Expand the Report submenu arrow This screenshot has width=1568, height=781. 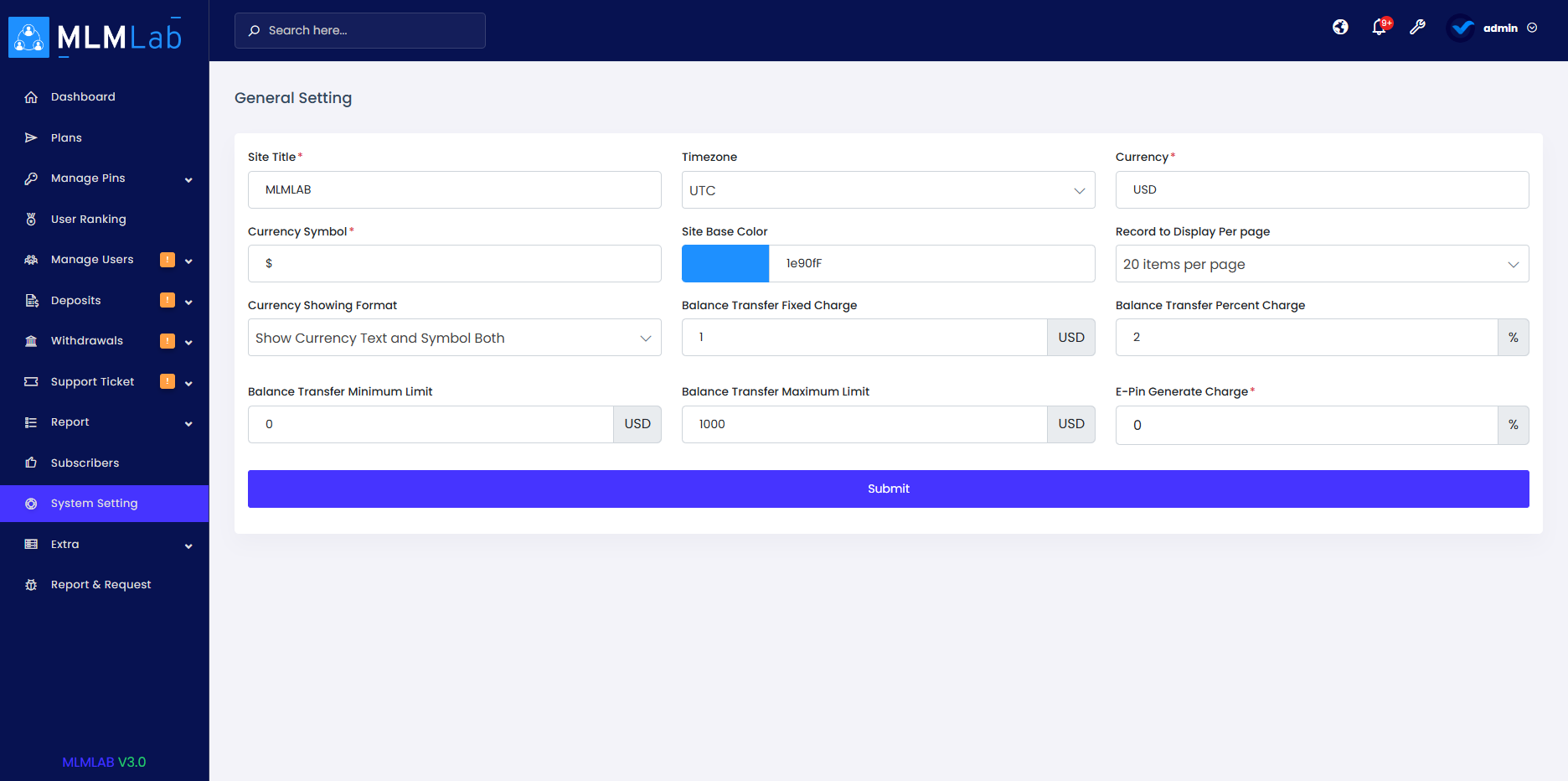(188, 424)
